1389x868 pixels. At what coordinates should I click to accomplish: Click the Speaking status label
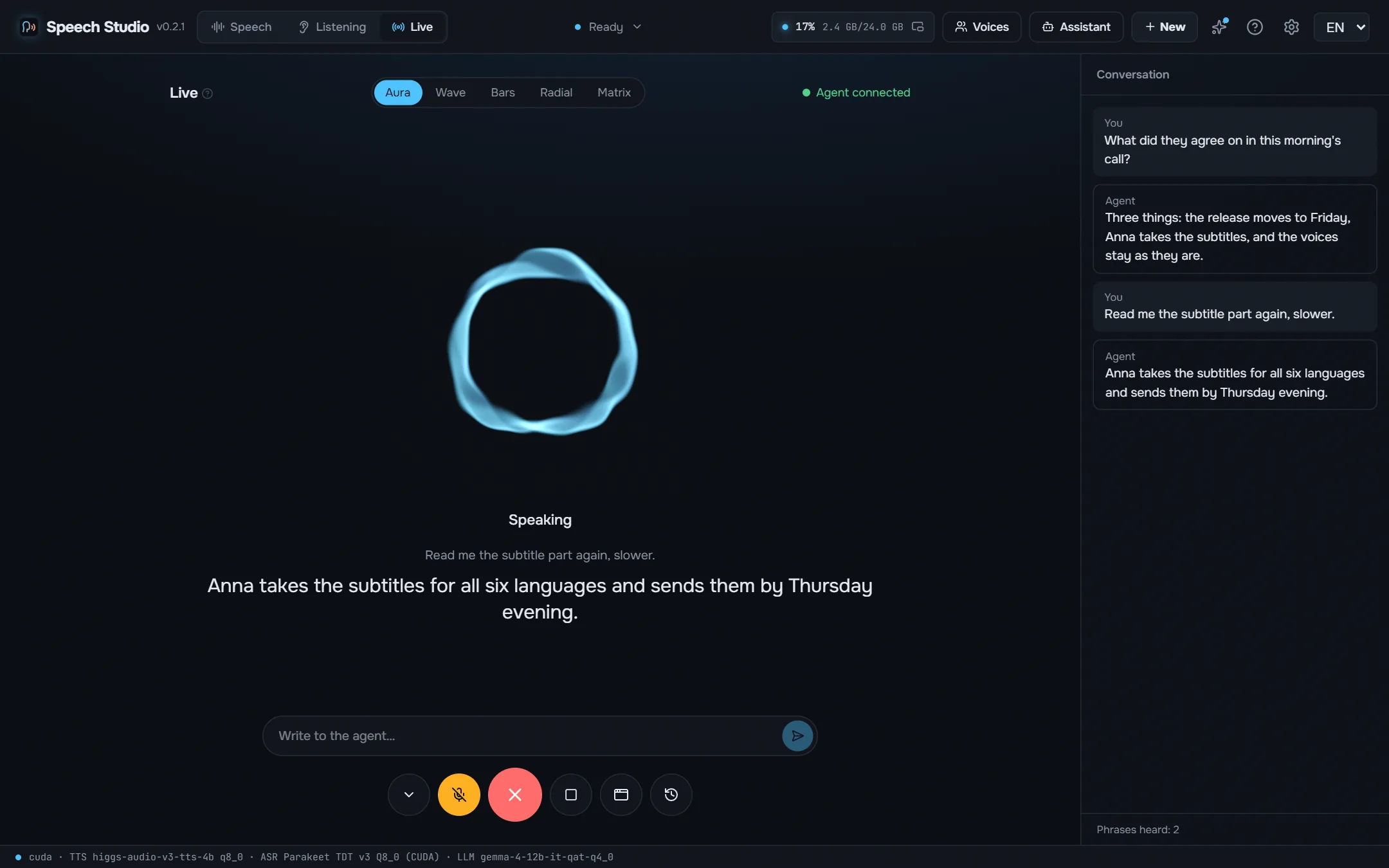coord(540,520)
